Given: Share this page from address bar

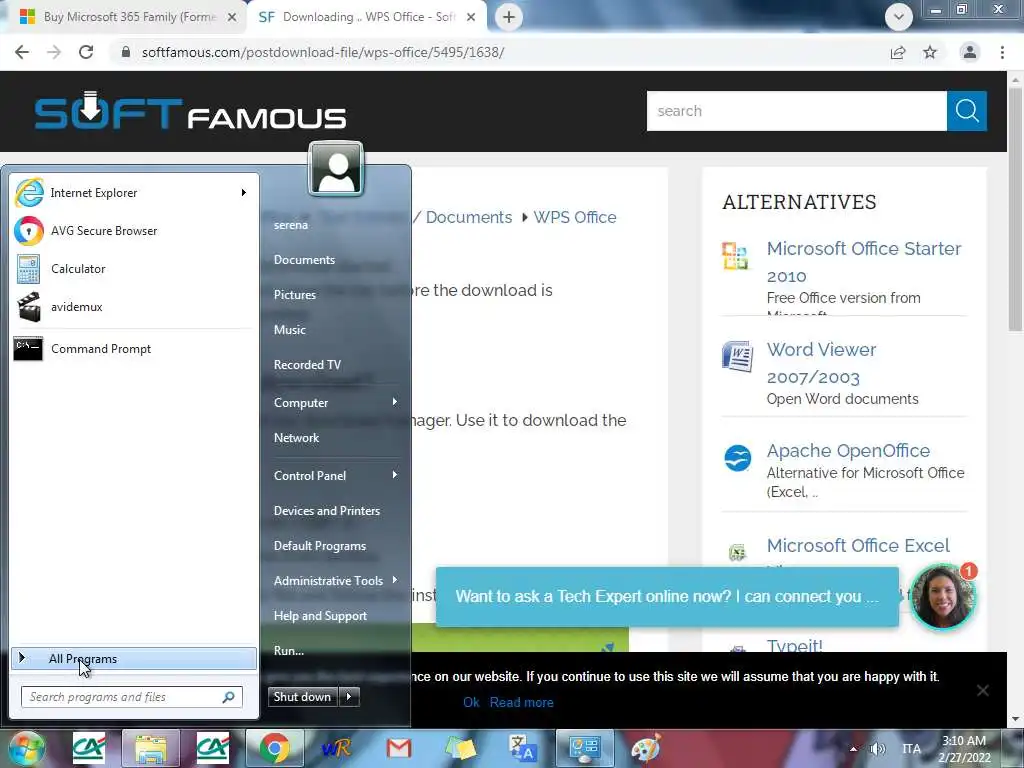Looking at the screenshot, I should 898,52.
